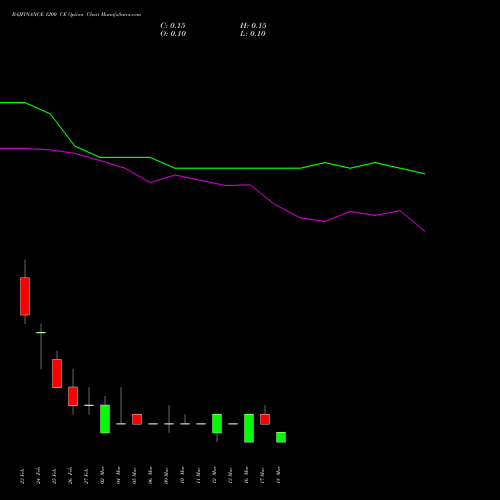
Task: Click the 18 Mar date label
Action: coord(278,475)
